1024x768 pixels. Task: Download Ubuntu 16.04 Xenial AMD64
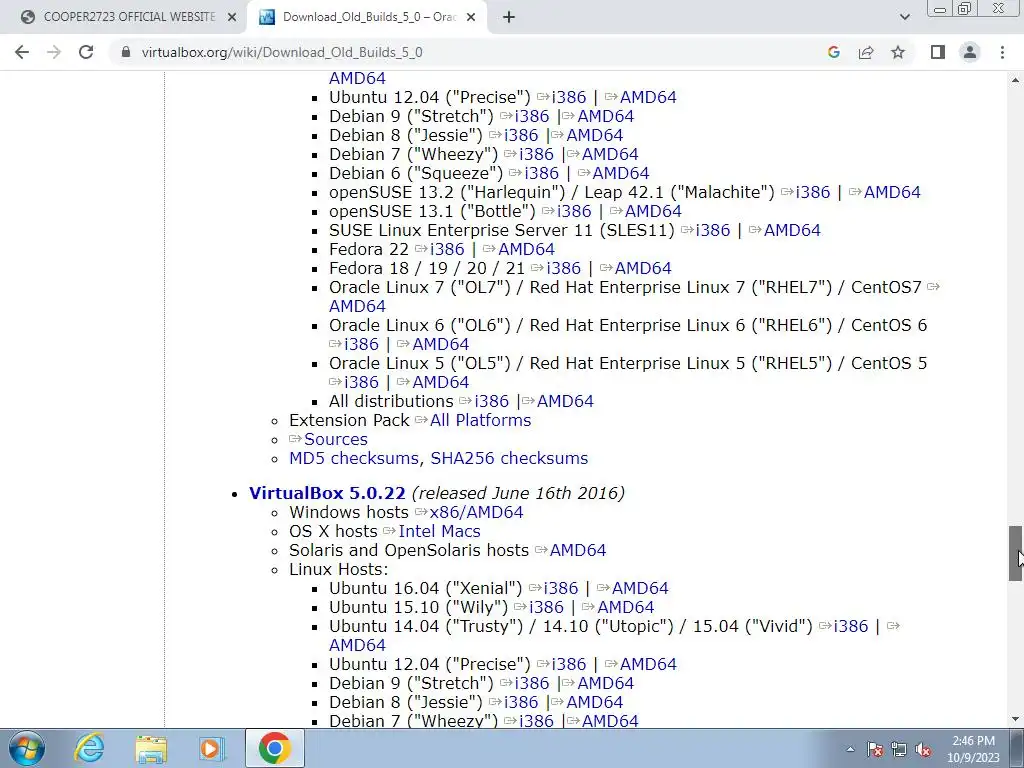click(x=640, y=588)
